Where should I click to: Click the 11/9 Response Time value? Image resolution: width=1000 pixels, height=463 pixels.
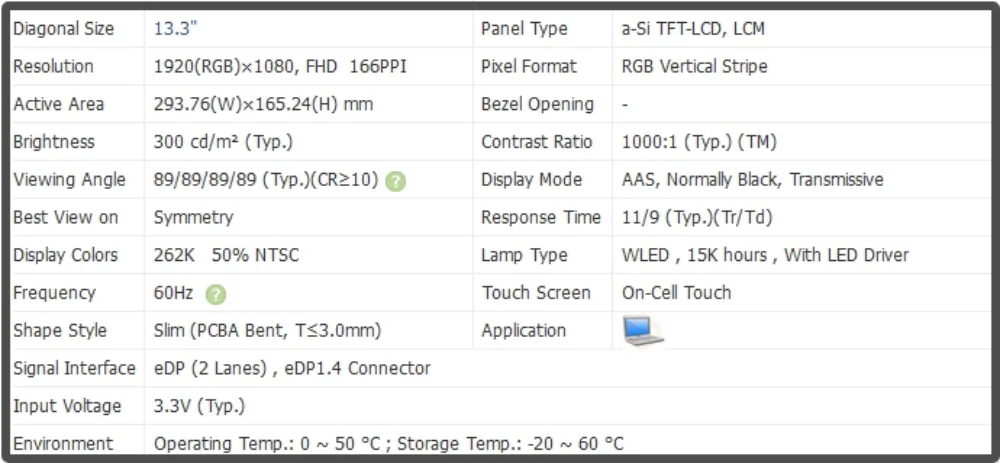[697, 217]
